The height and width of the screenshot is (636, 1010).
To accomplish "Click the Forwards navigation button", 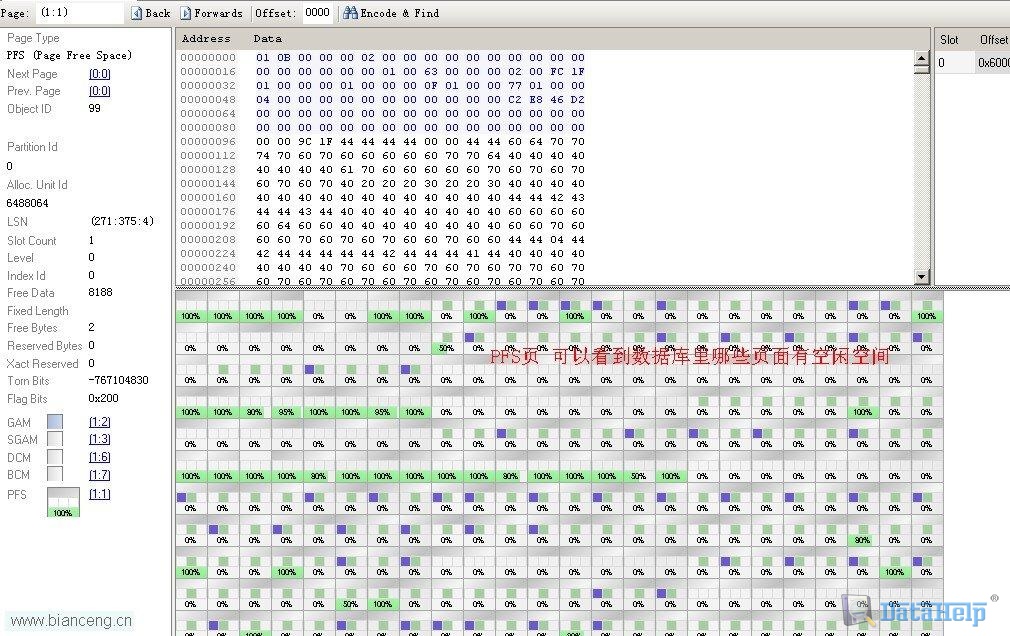I will [211, 13].
